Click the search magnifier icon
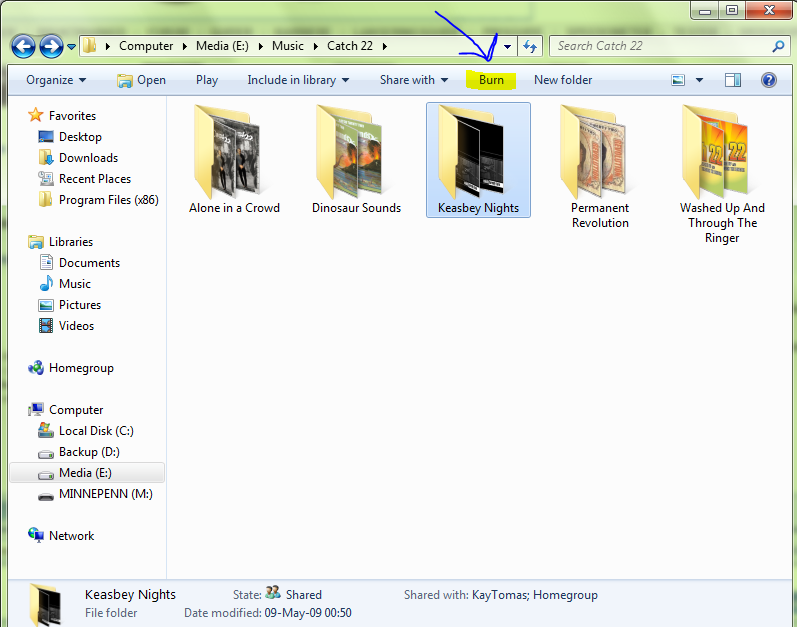 [x=778, y=46]
